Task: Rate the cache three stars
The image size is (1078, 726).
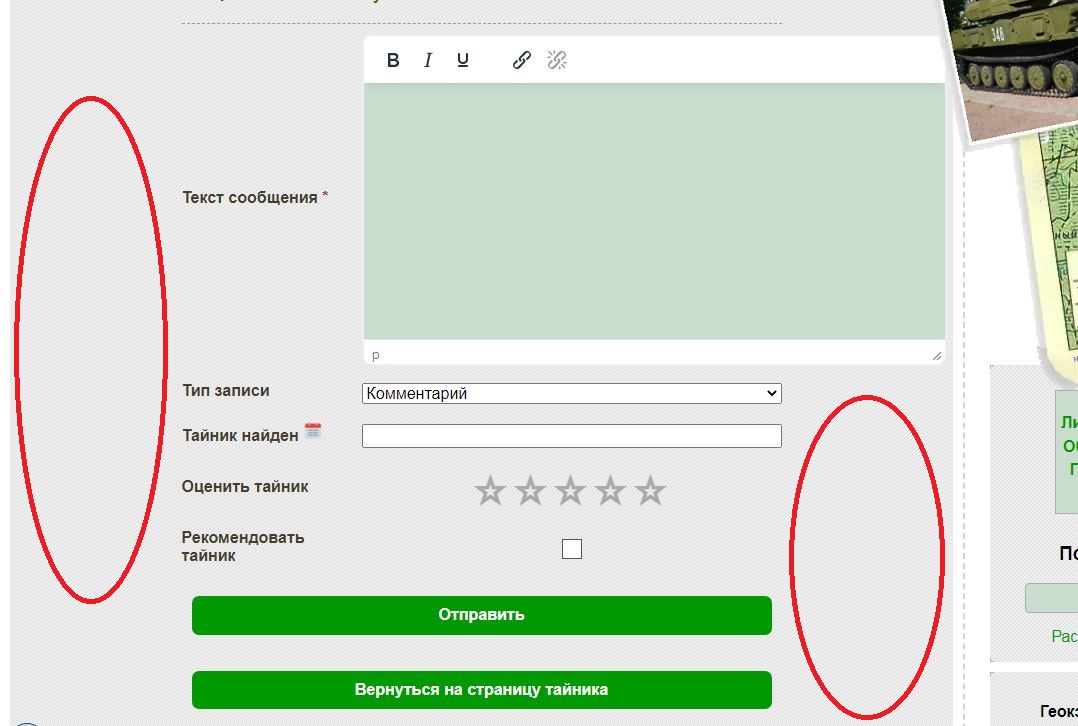Action: [570, 491]
